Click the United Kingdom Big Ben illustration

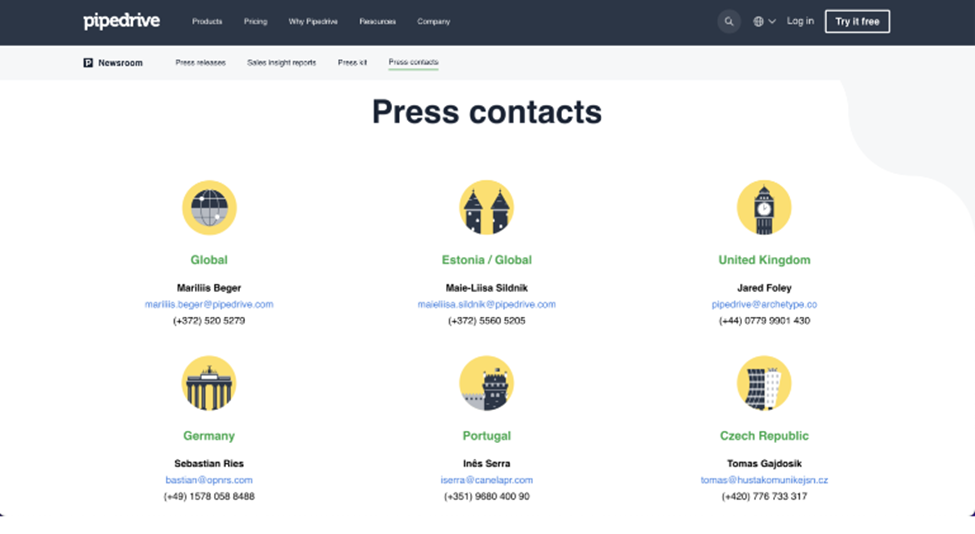pyautogui.click(x=764, y=208)
